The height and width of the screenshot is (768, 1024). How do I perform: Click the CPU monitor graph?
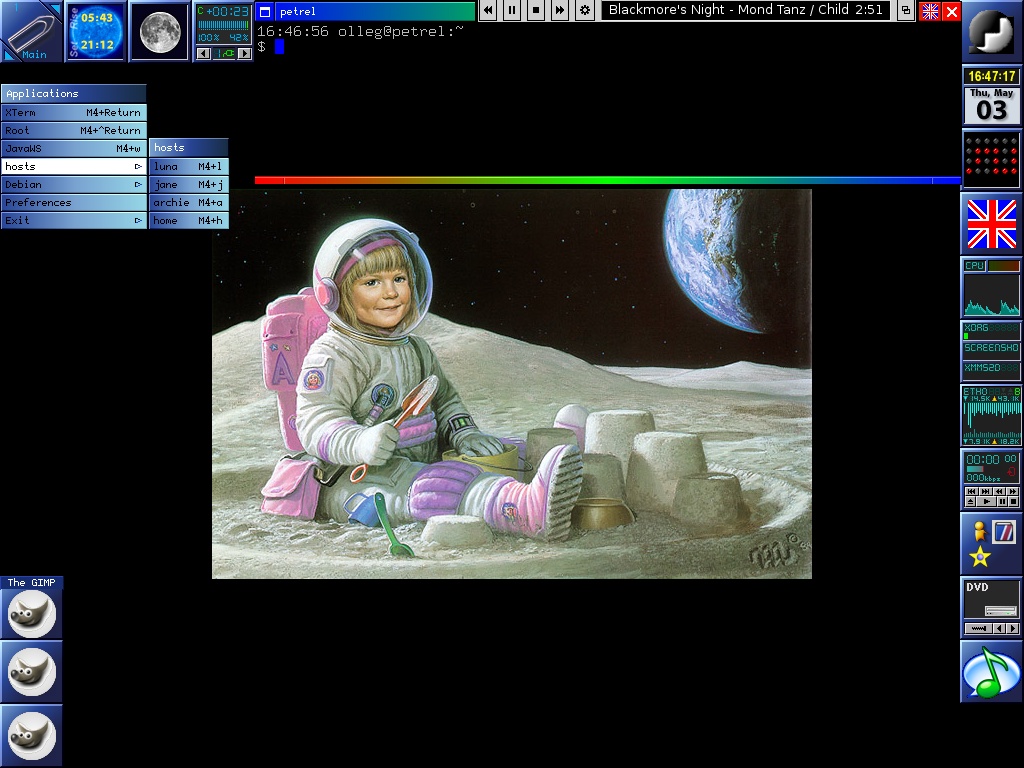(991, 295)
